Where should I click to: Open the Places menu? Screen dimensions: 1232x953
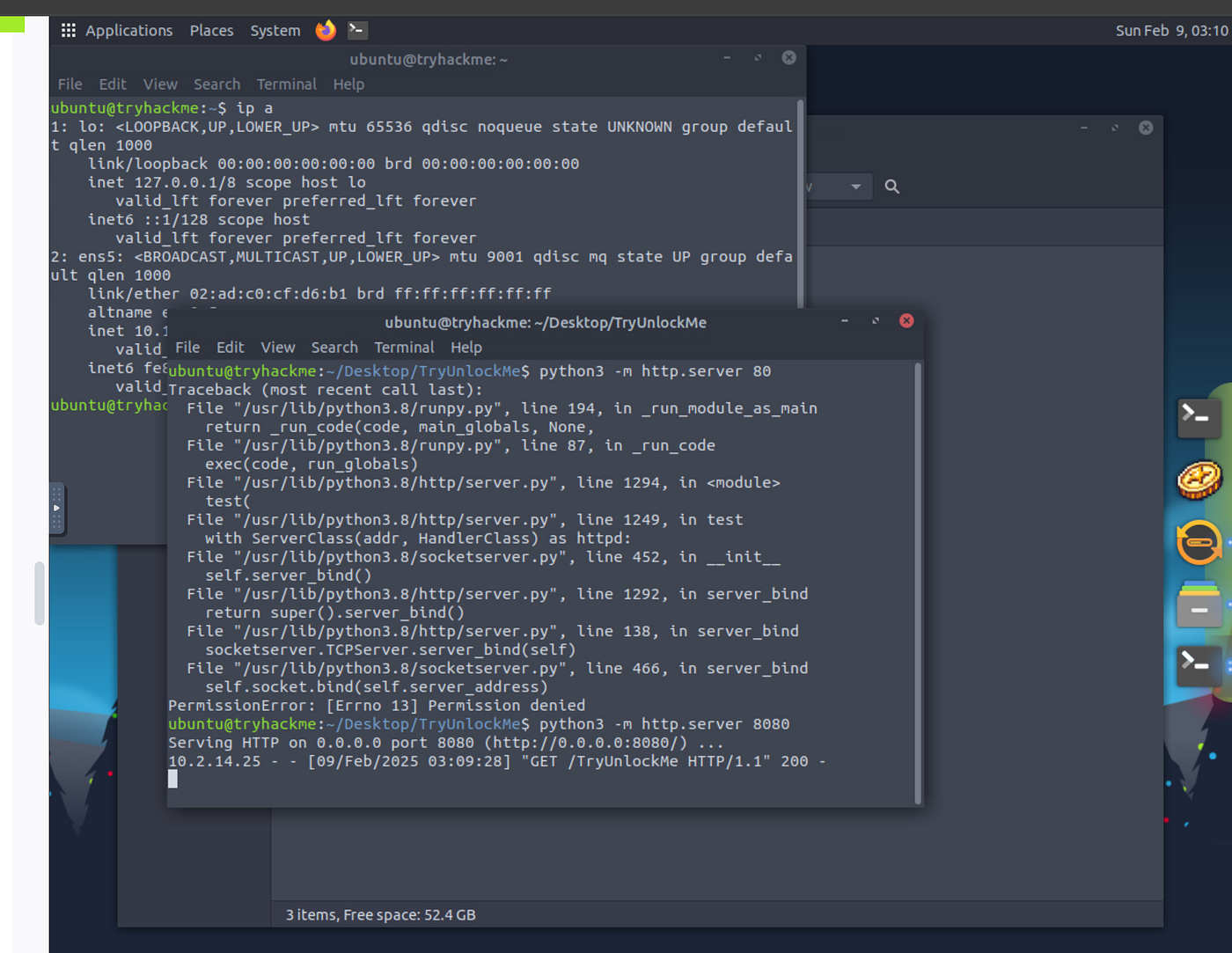click(211, 31)
